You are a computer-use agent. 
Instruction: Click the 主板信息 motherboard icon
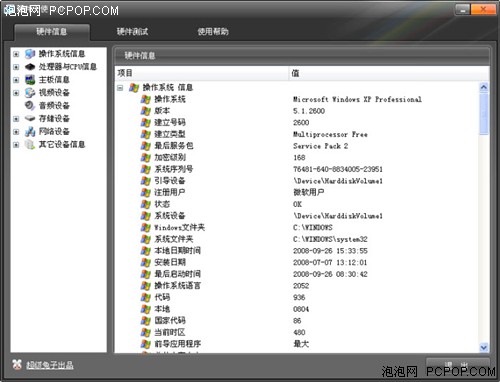[x=30, y=80]
